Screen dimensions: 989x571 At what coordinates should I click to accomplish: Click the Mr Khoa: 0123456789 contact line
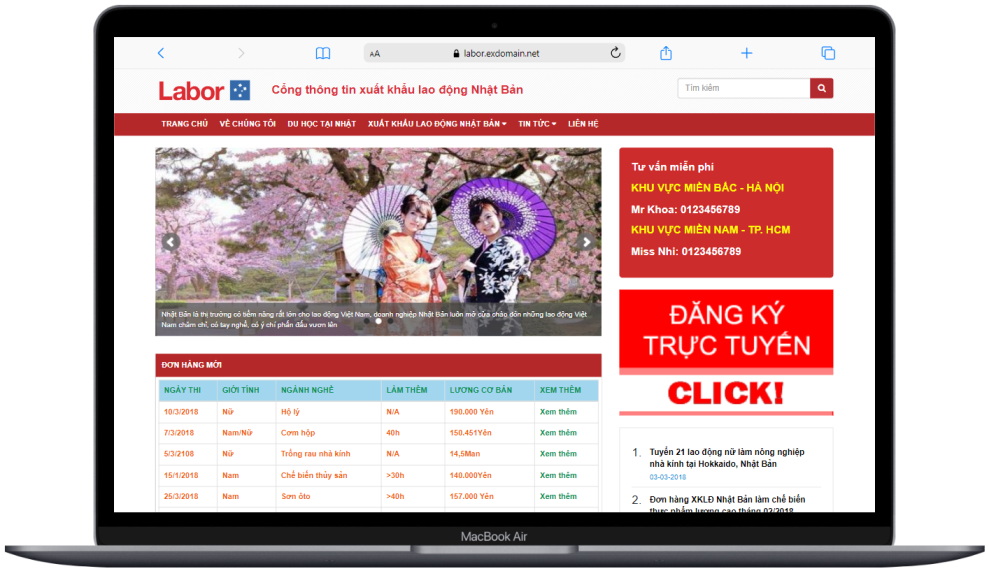(686, 209)
